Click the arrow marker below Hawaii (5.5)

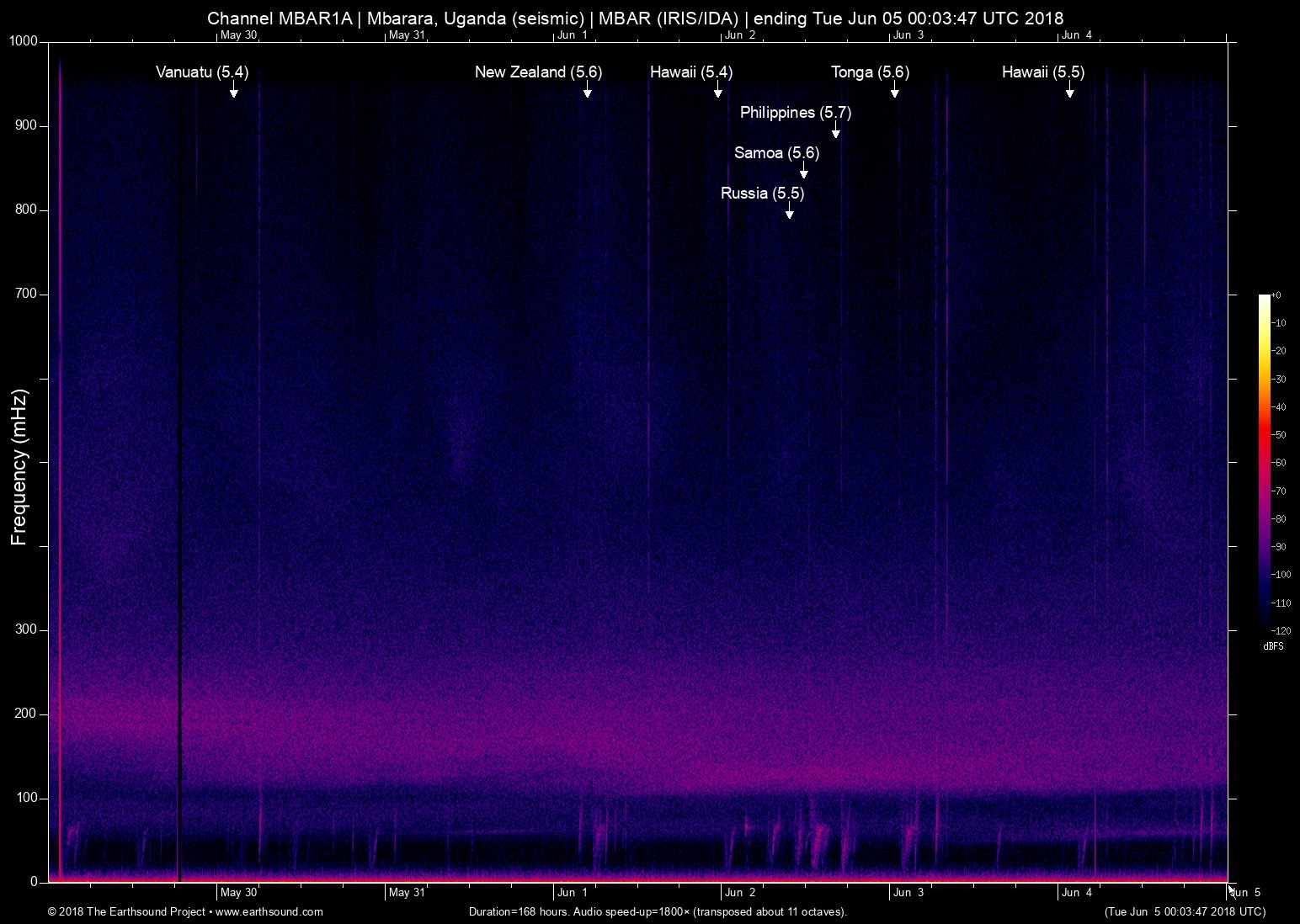tap(1069, 91)
